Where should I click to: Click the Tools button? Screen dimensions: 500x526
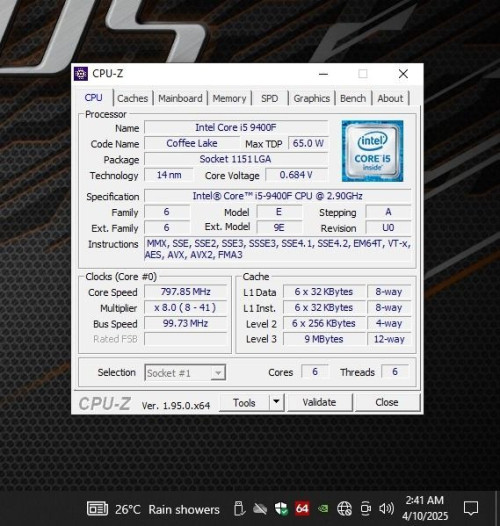[244, 402]
